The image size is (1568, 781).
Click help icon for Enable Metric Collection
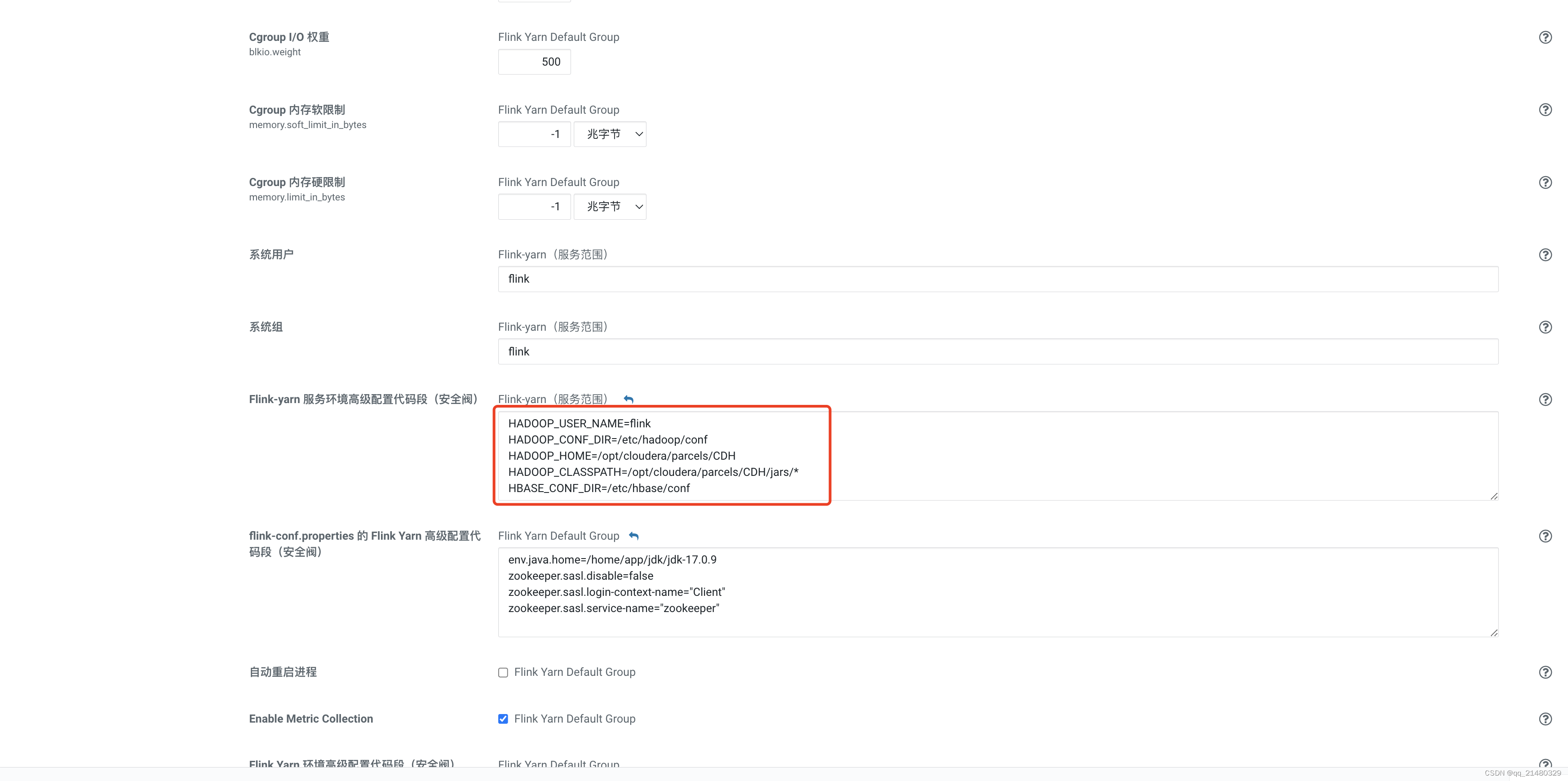pyautogui.click(x=1546, y=719)
